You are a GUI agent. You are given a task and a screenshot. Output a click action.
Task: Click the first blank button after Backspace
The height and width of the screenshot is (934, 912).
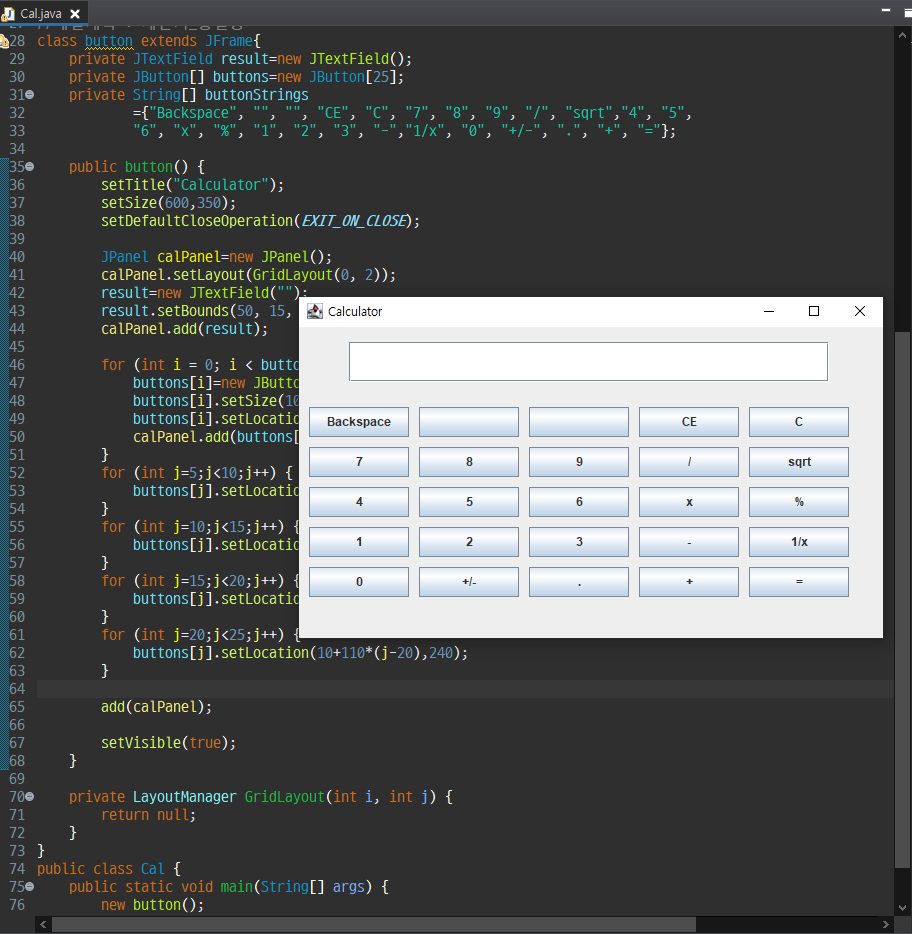point(469,422)
